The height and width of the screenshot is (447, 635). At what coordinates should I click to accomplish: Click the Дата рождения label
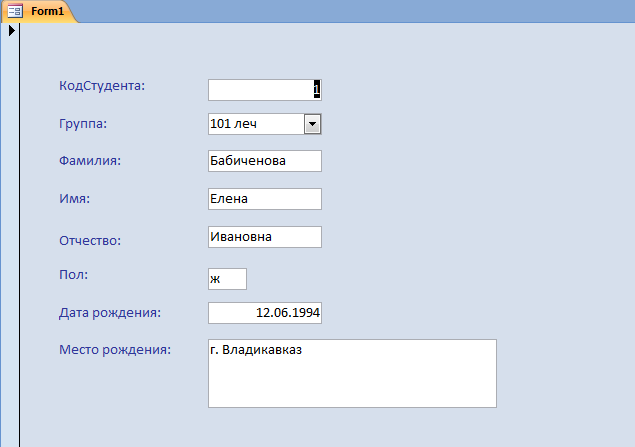click(110, 313)
